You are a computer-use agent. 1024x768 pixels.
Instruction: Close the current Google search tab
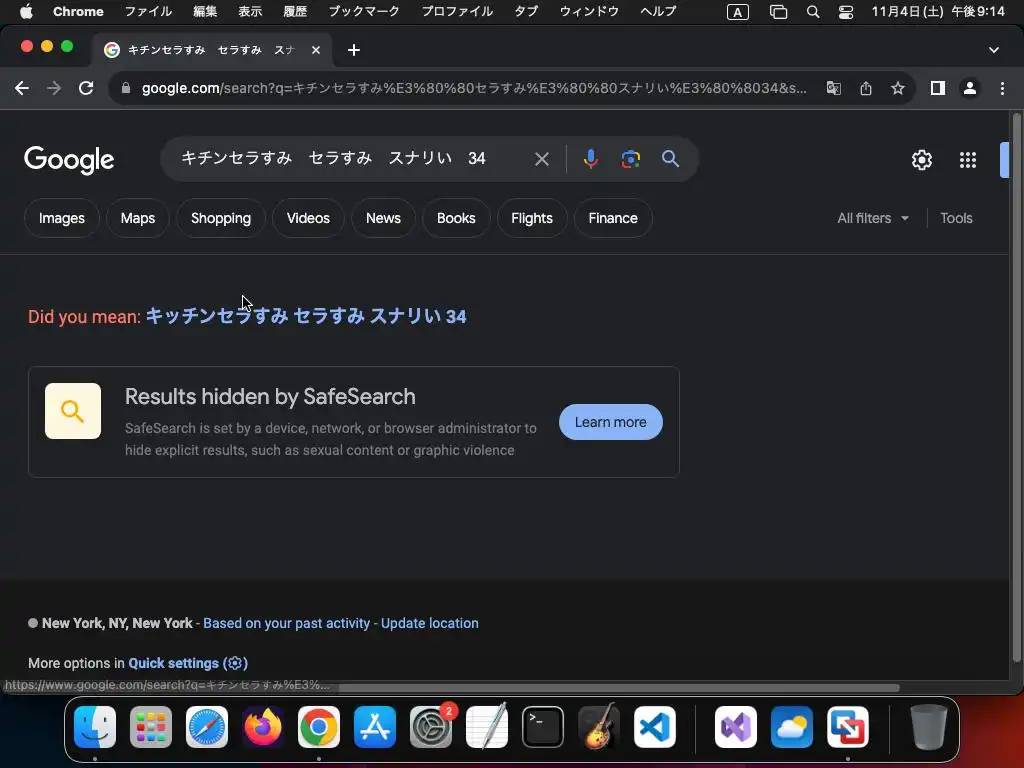(x=316, y=50)
